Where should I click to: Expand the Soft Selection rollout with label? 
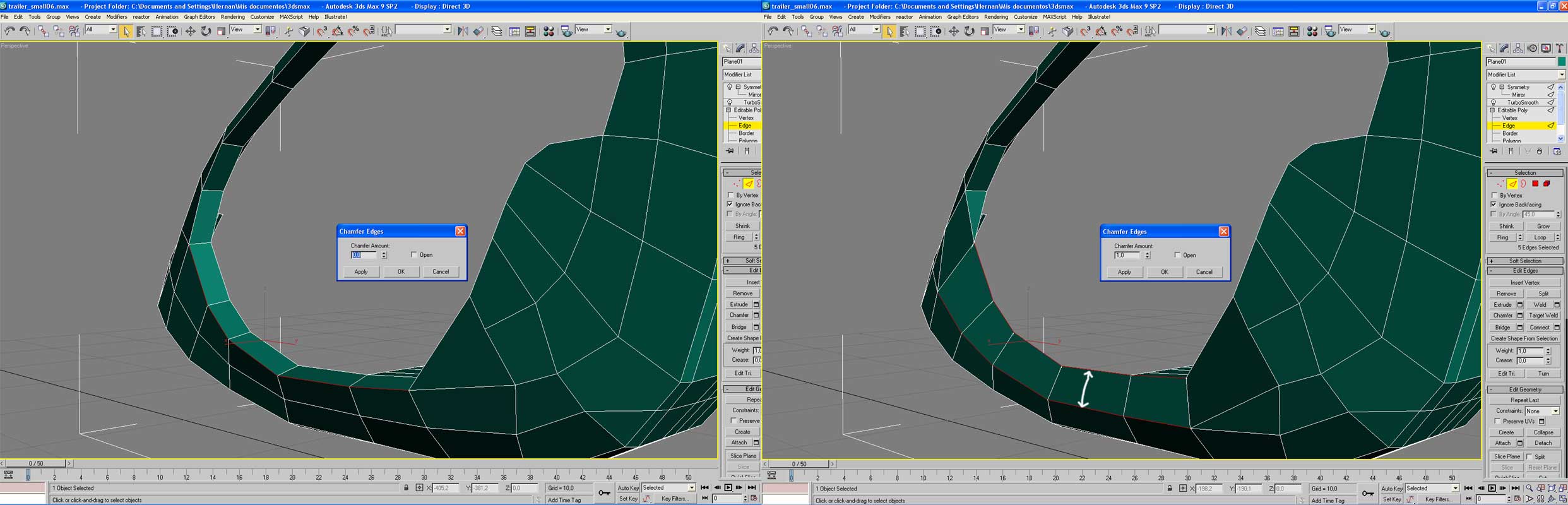click(1524, 261)
